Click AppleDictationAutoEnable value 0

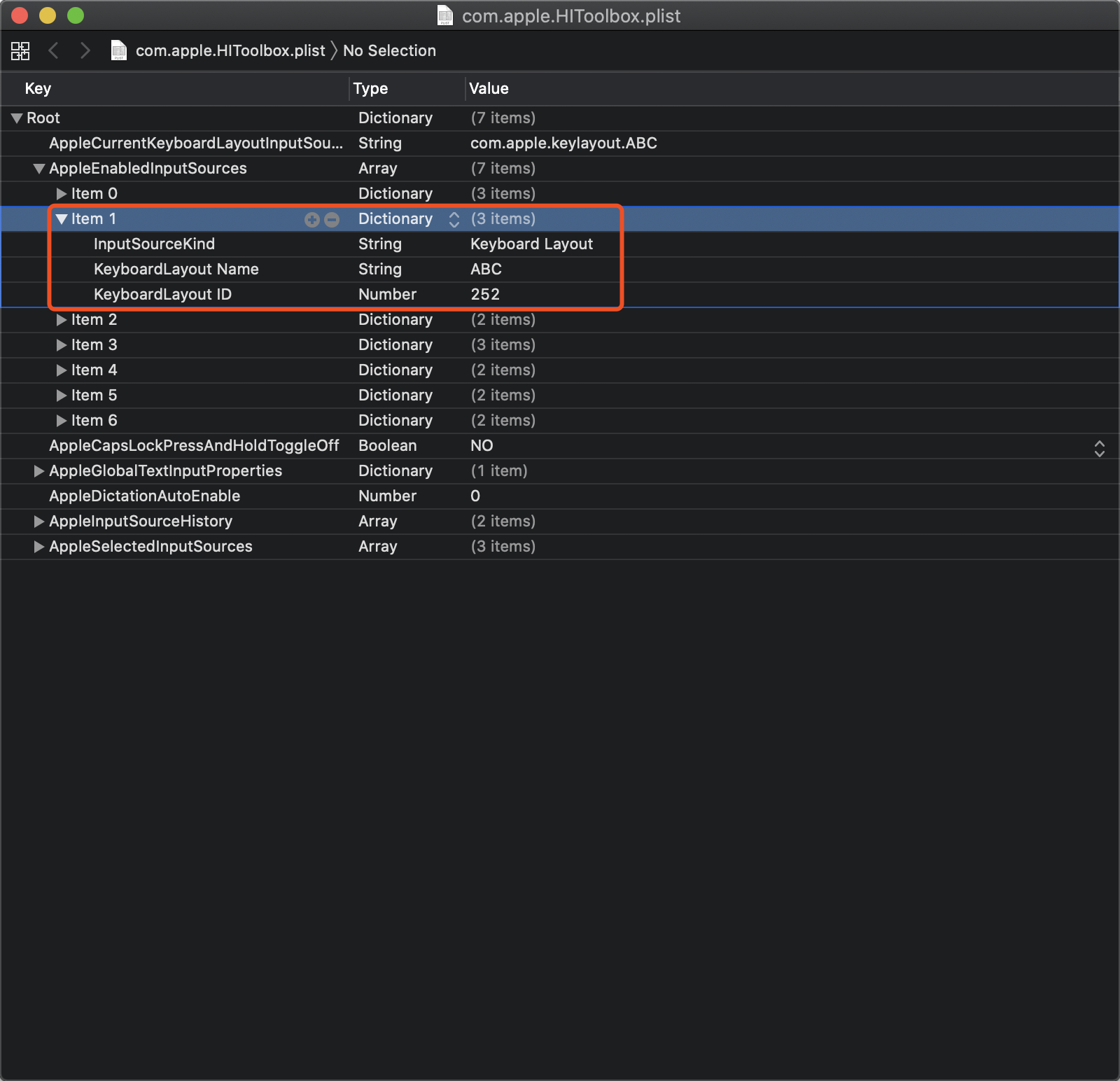[x=475, y=496]
